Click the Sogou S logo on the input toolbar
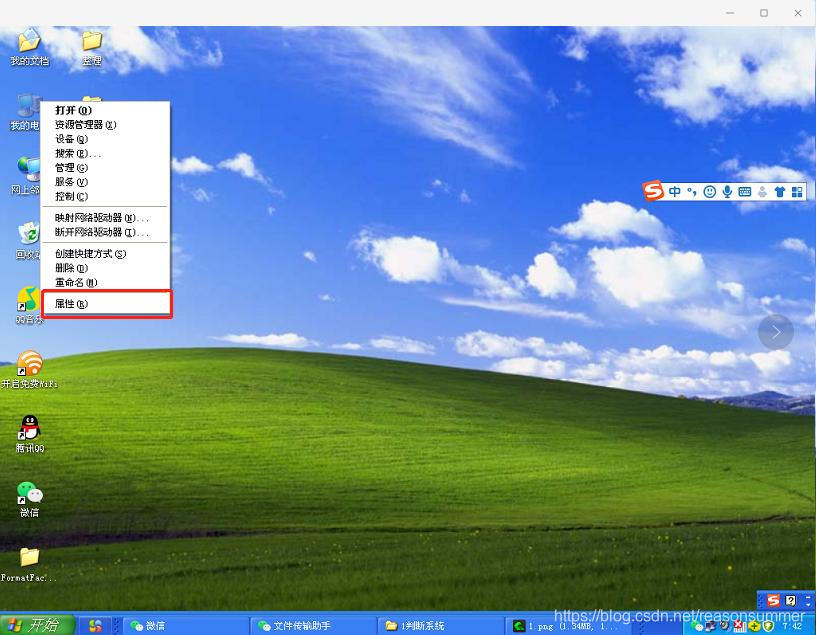Viewport: 816px width, 635px height. (x=653, y=191)
